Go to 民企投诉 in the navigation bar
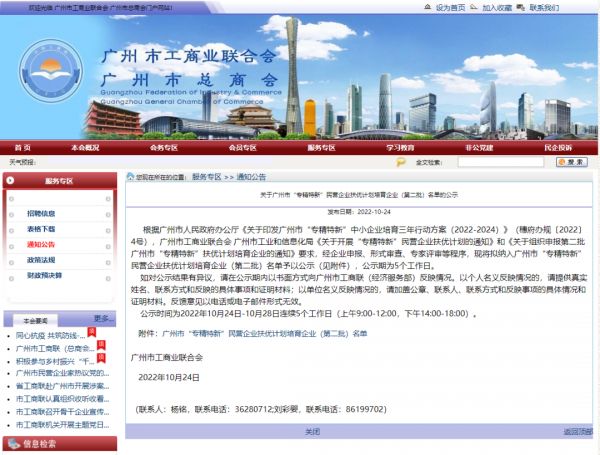Viewport: 600px width, 455px height. coord(558,147)
